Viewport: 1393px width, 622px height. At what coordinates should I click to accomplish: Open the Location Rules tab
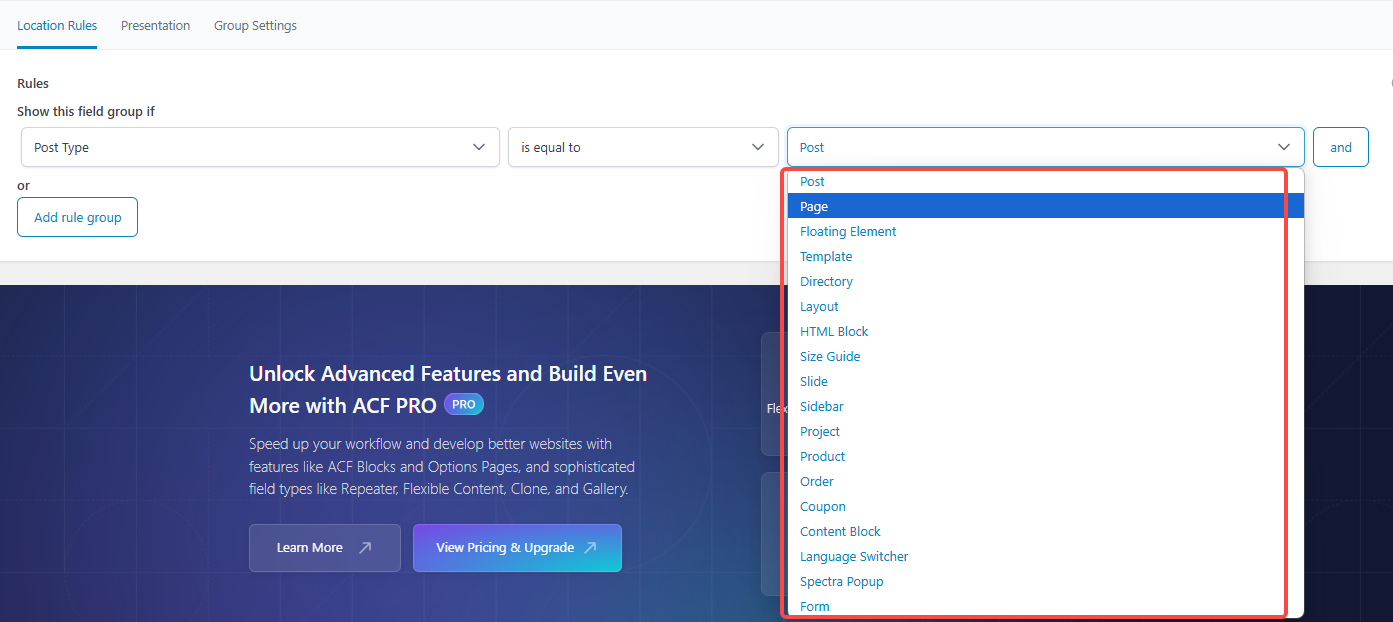(57, 26)
